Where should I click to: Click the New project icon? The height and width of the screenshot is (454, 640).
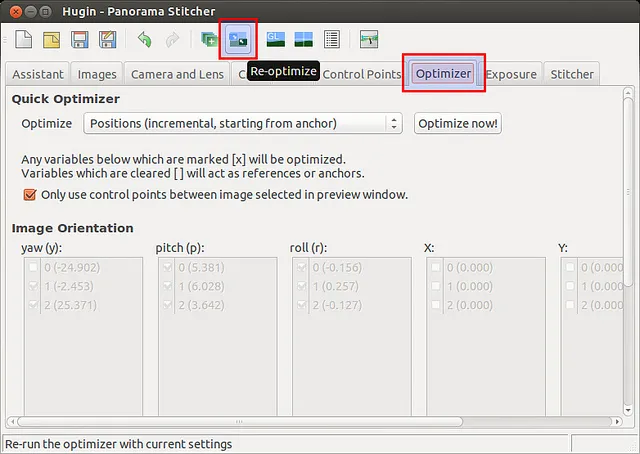pyautogui.click(x=24, y=40)
